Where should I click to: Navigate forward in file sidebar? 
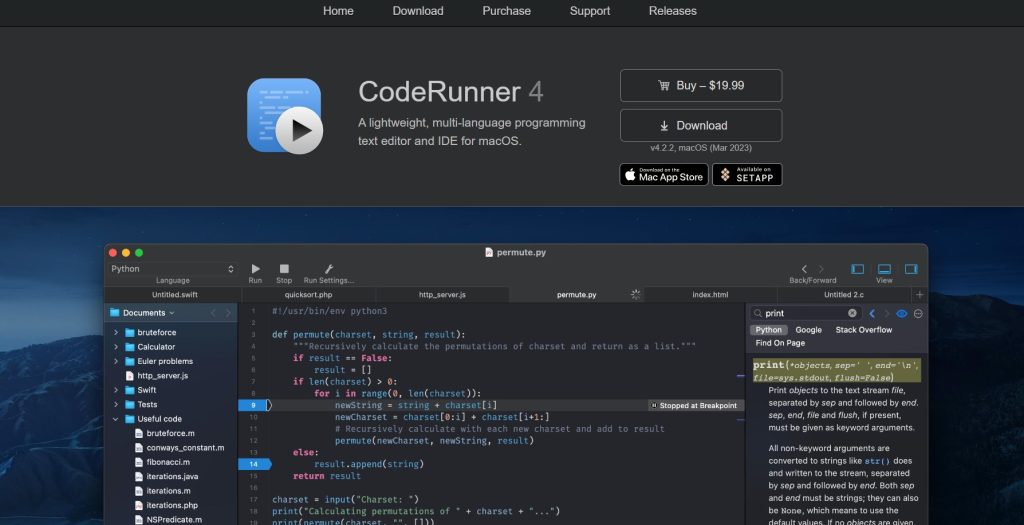228,313
